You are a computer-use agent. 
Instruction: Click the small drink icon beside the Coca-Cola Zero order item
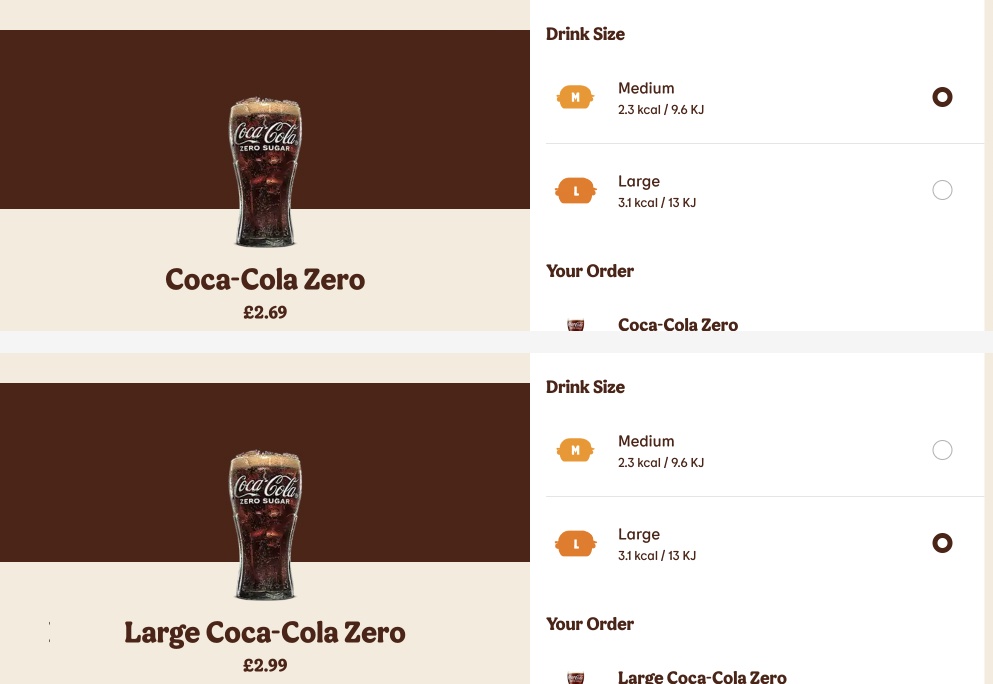tap(575, 325)
